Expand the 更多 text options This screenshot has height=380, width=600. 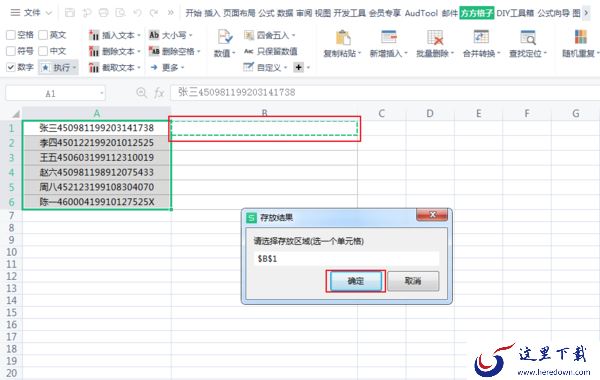pyautogui.click(x=167, y=68)
